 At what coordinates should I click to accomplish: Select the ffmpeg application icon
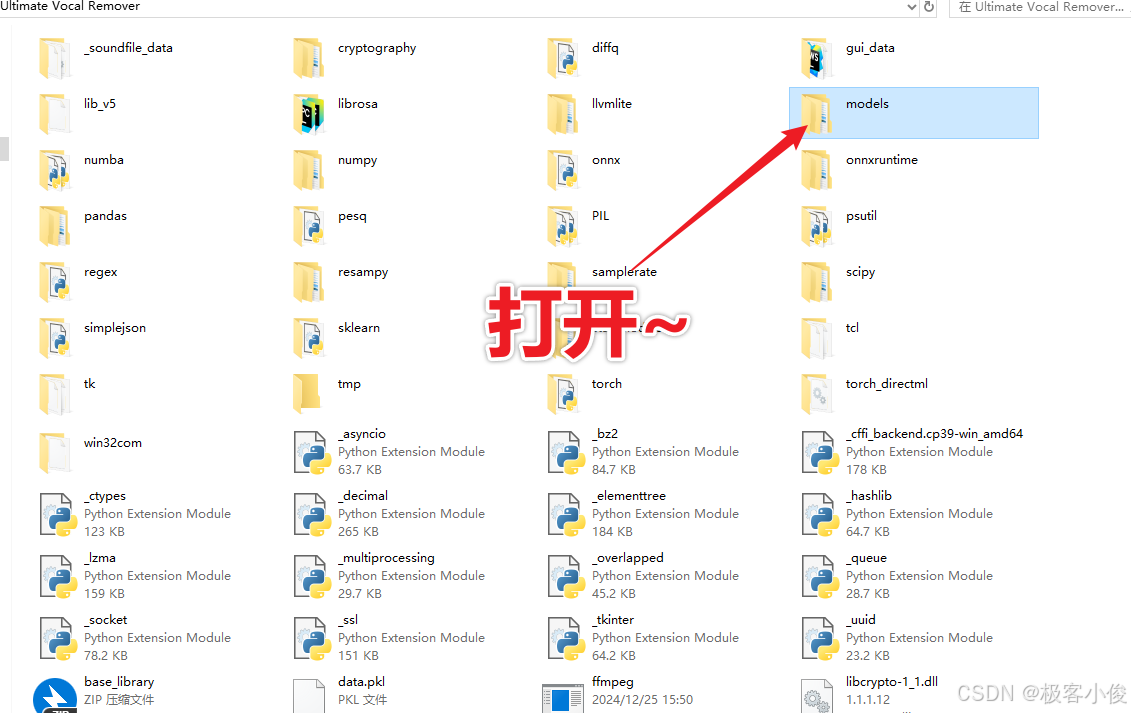tap(563, 698)
